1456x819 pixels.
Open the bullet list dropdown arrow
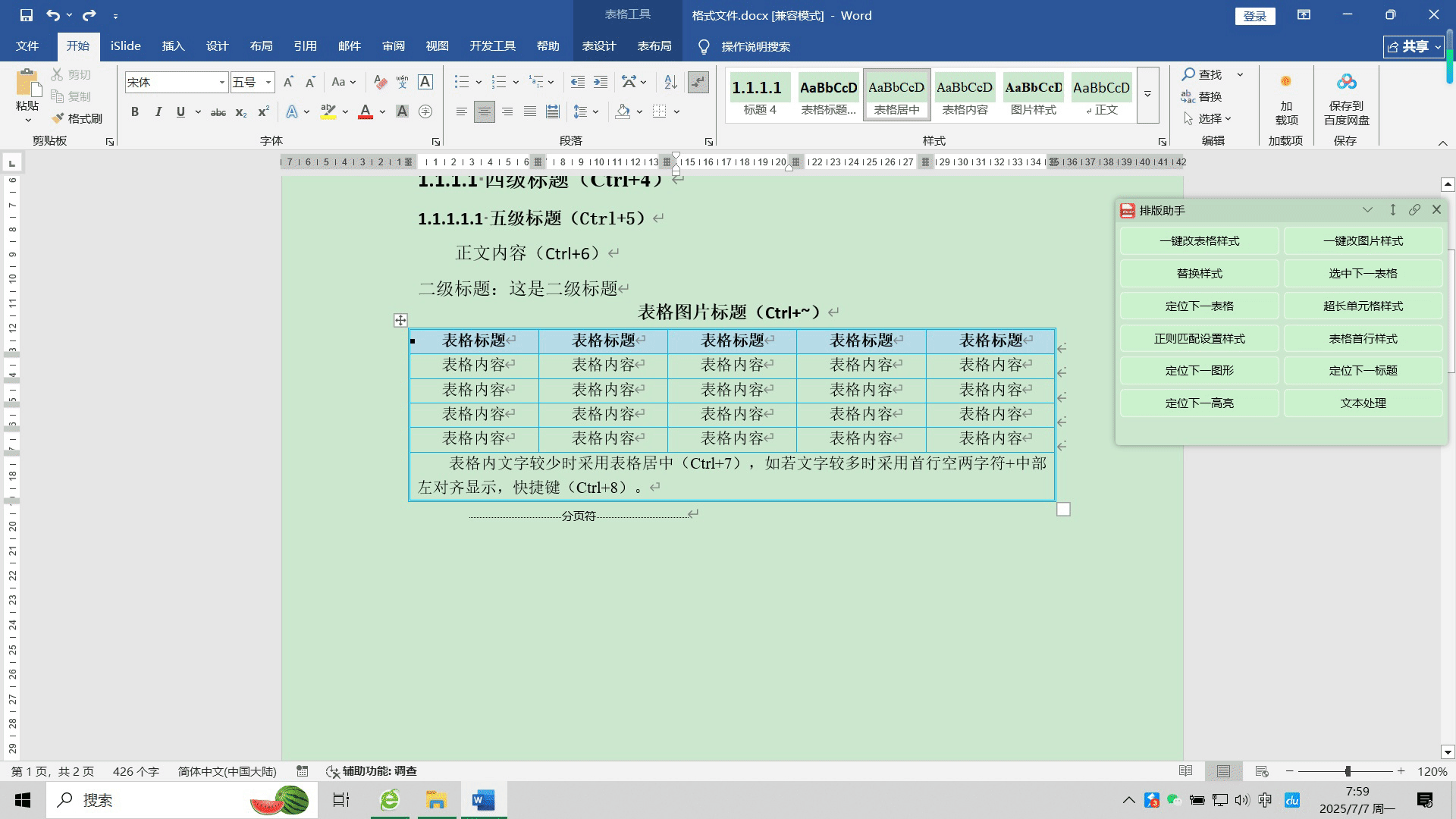coord(479,82)
